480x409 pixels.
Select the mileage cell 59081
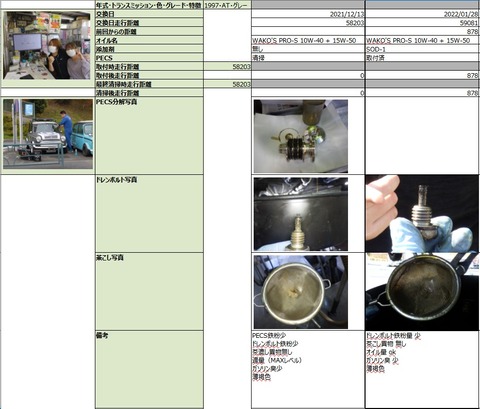[x=422, y=23]
